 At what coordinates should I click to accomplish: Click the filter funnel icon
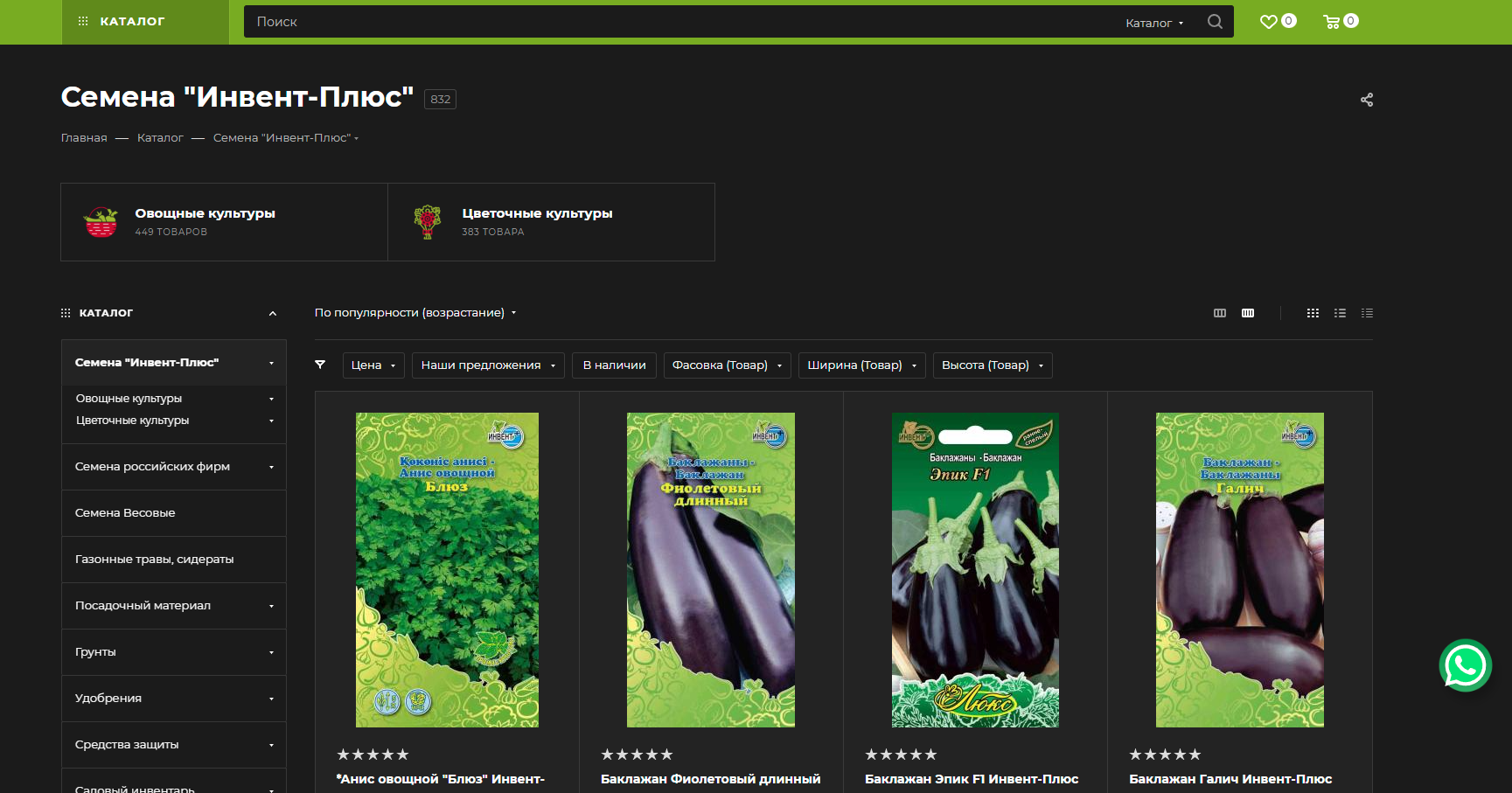320,365
